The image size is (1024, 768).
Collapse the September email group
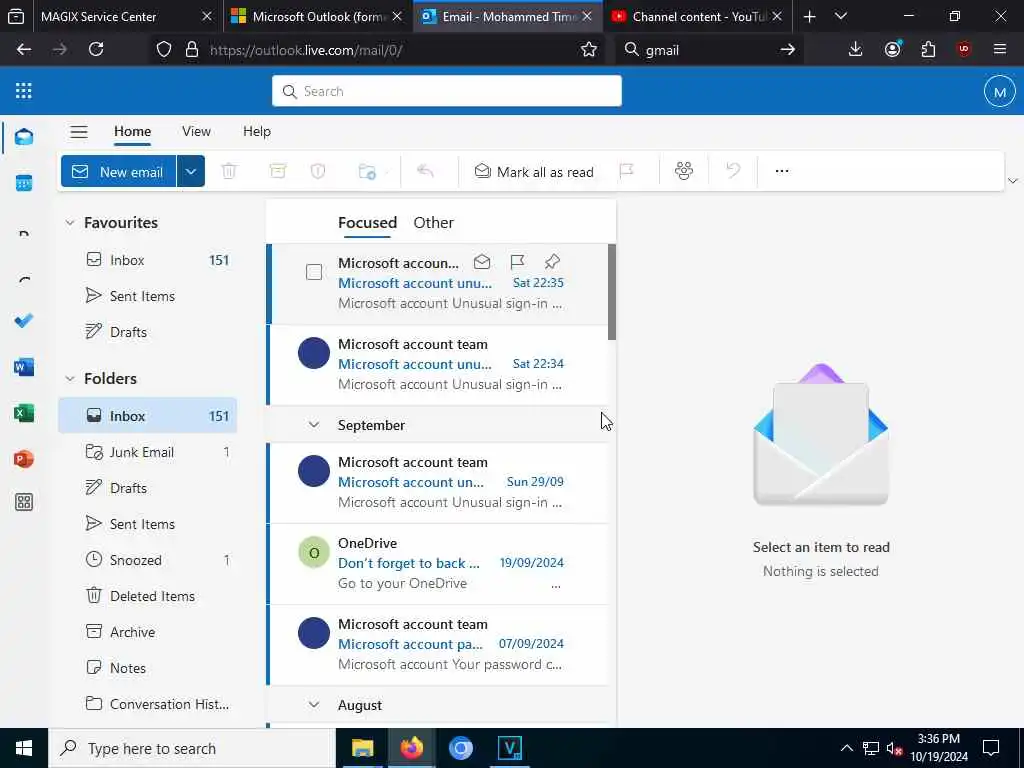314,425
